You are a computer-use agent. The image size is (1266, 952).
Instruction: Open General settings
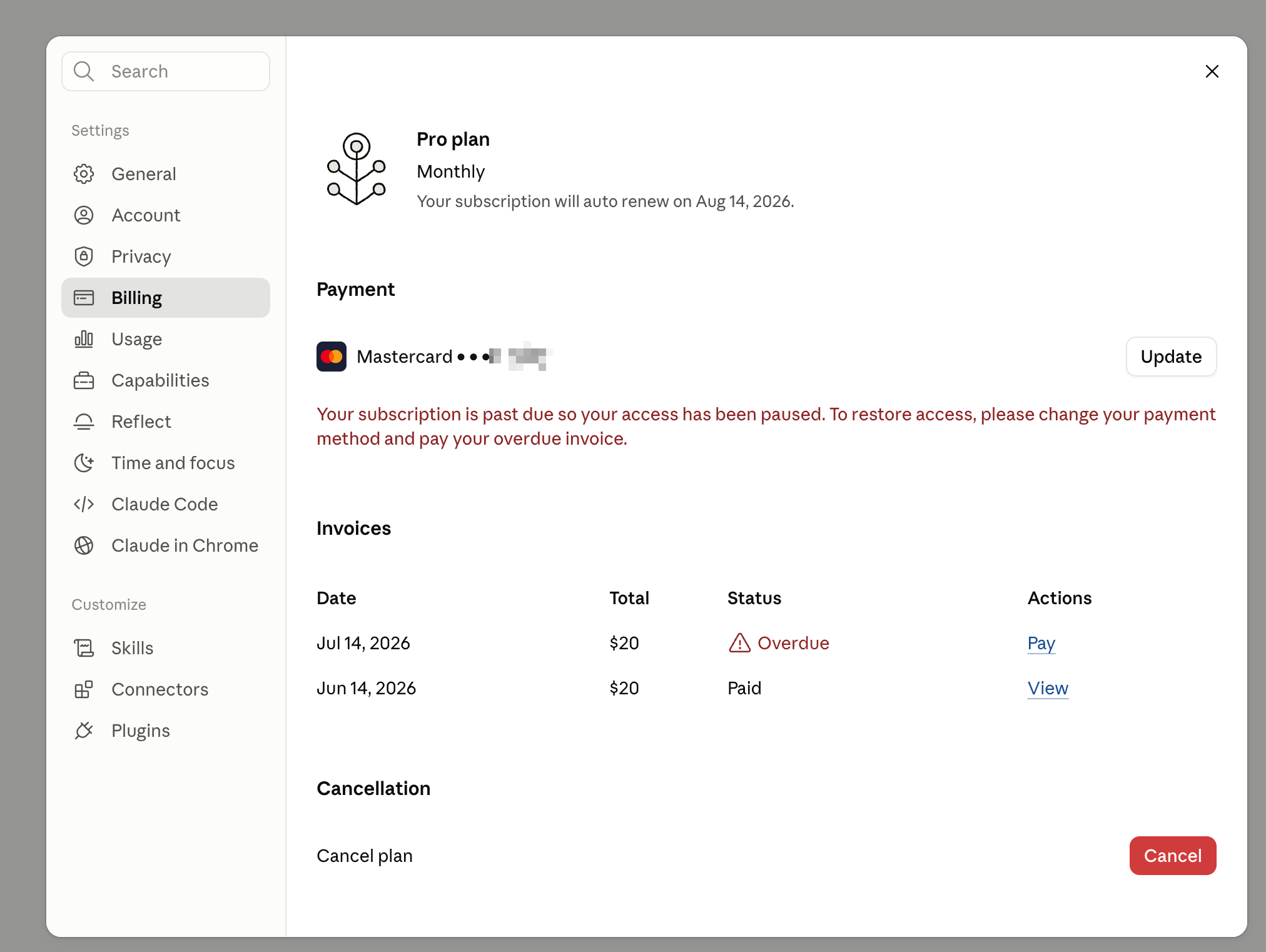166,174
